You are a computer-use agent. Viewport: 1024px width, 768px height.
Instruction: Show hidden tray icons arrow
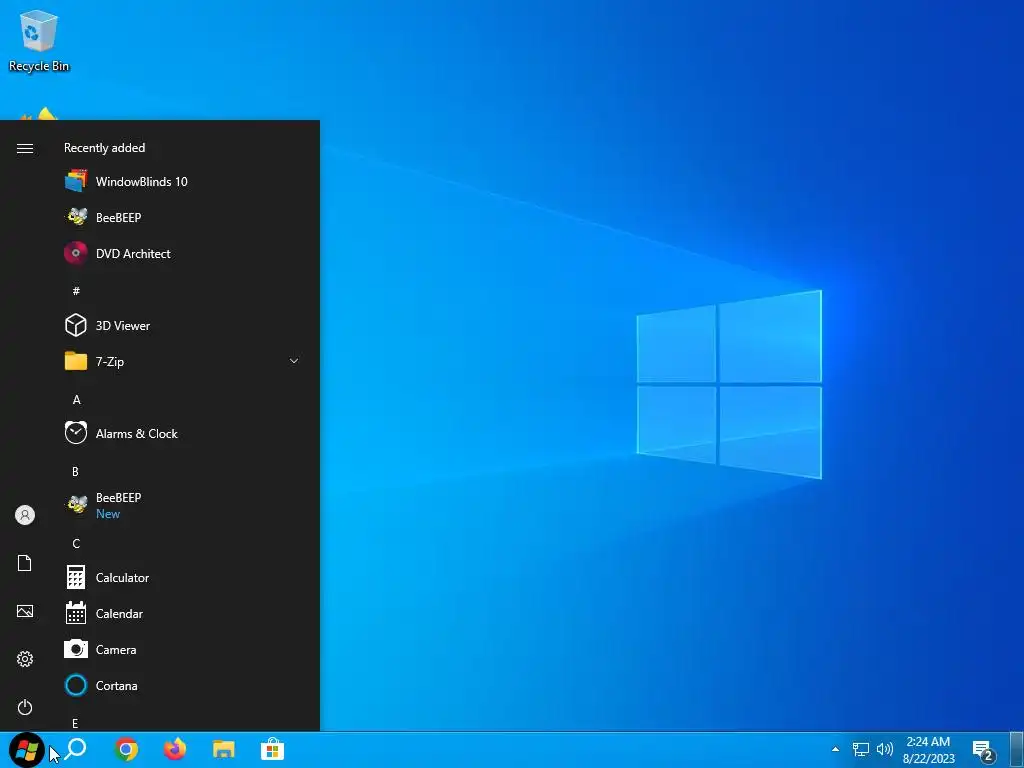pos(835,749)
